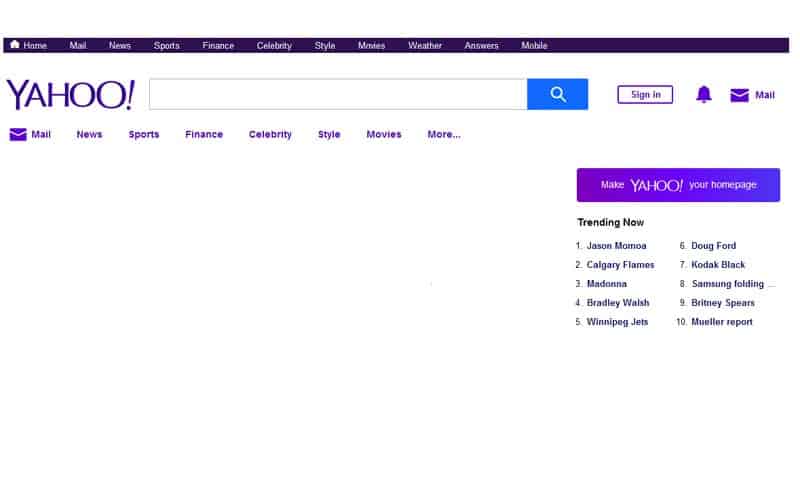Image resolution: width=800 pixels, height=500 pixels.
Task: Open Celebrity in the dark top bar
Action: tap(274, 45)
